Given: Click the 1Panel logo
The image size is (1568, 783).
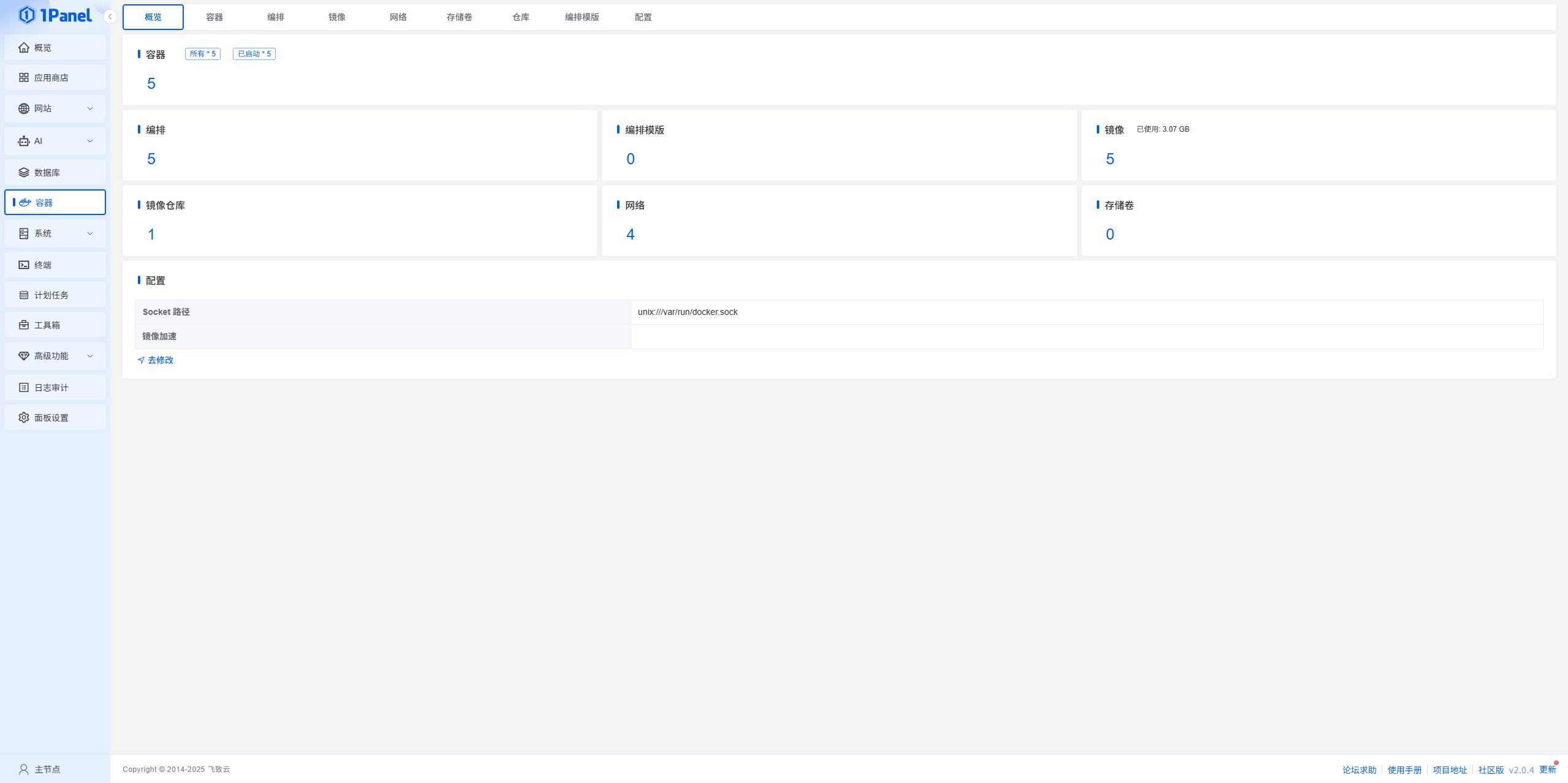Looking at the screenshot, I should pos(54,15).
